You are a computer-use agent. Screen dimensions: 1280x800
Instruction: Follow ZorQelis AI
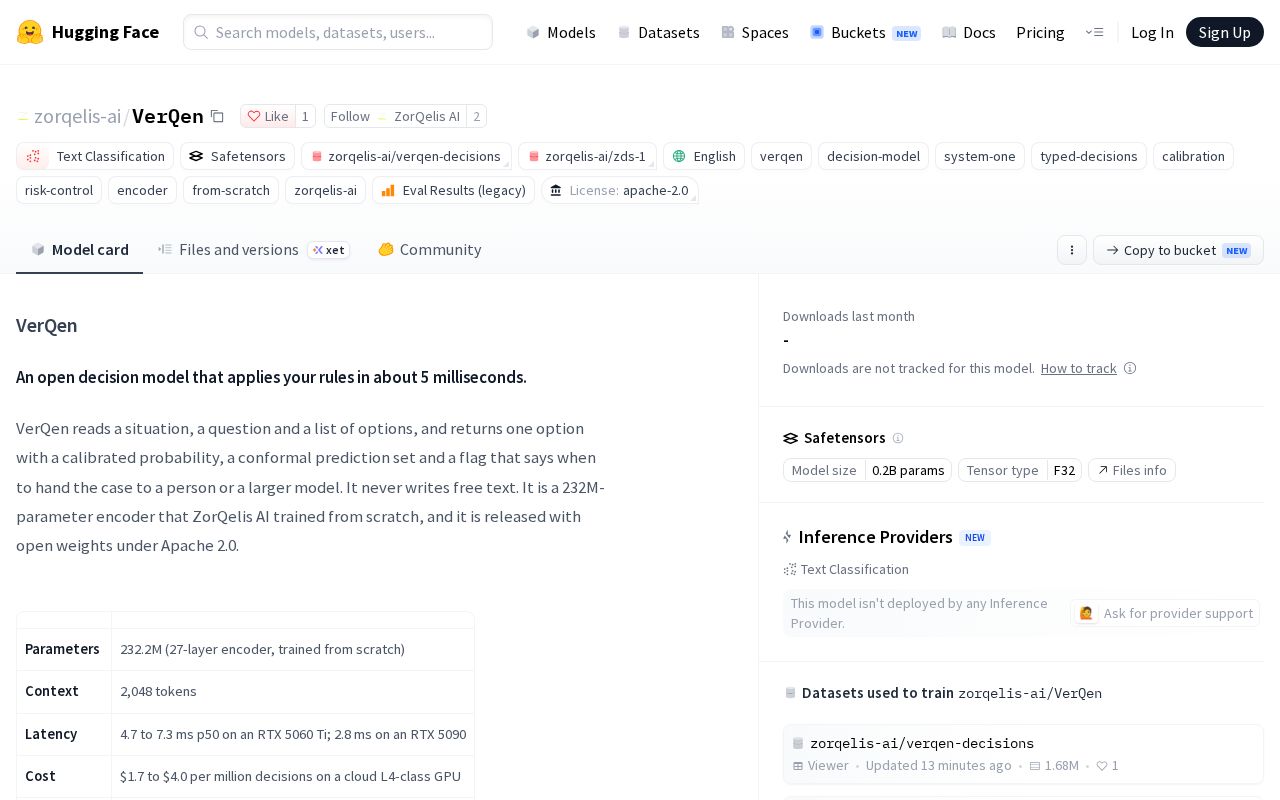(x=395, y=116)
